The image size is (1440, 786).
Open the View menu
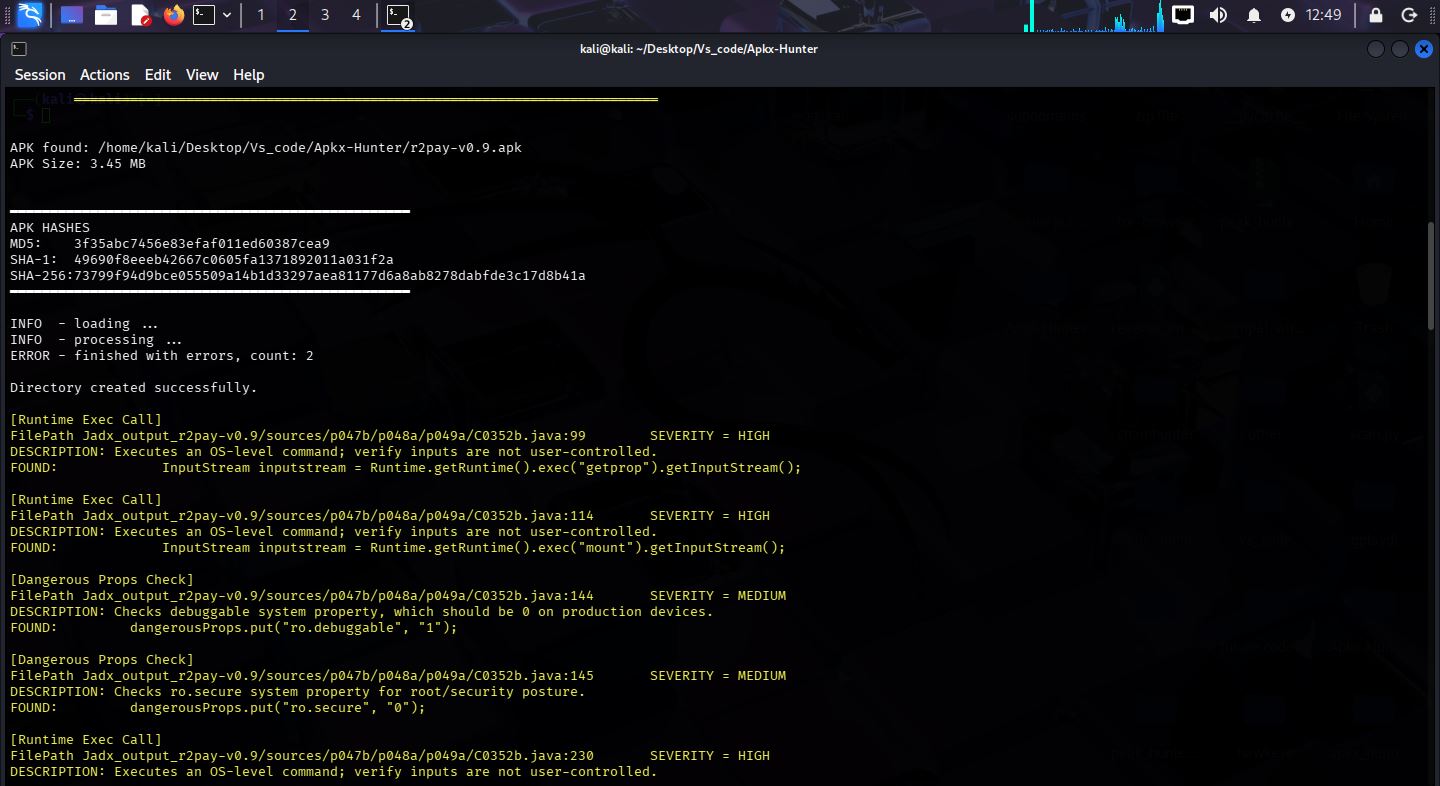pos(202,75)
